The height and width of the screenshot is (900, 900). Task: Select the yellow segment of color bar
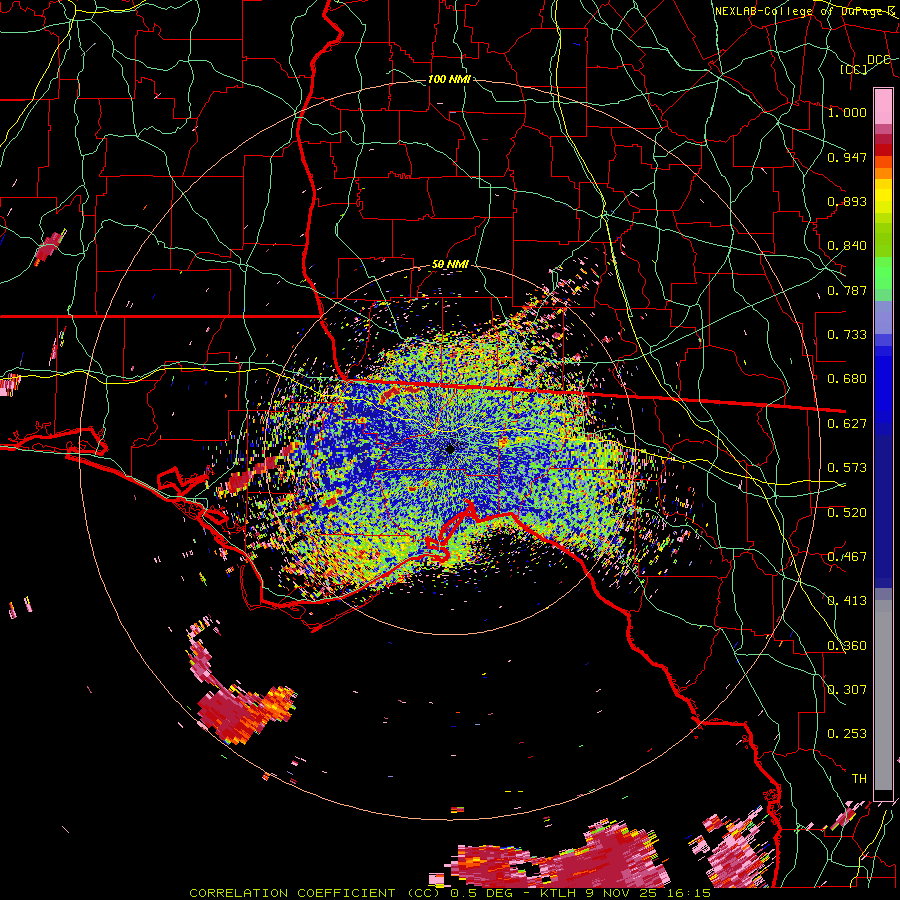pos(883,196)
